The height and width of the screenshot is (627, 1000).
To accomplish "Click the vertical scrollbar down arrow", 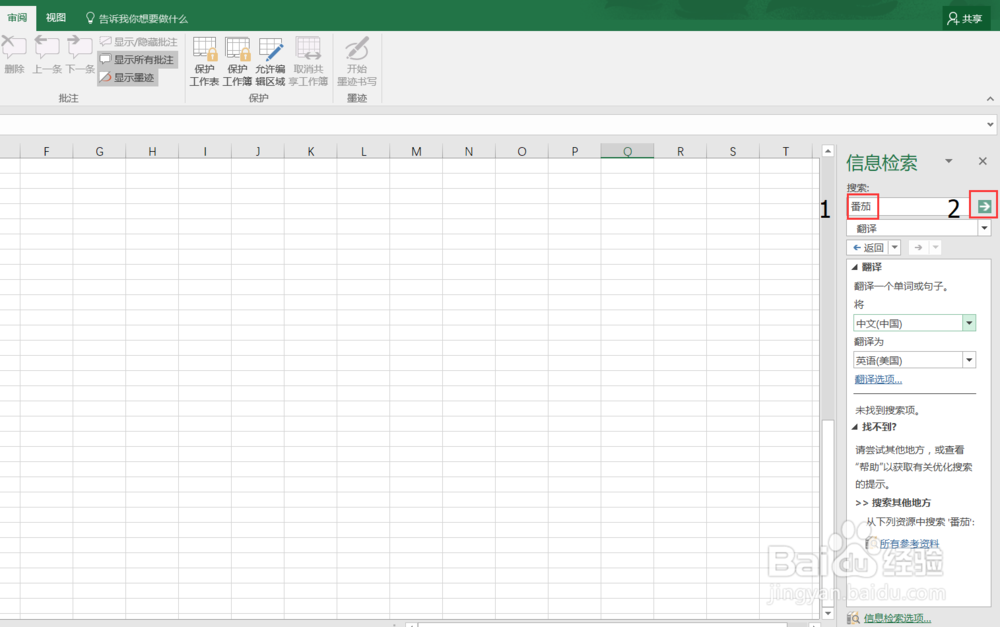I will coord(828,613).
